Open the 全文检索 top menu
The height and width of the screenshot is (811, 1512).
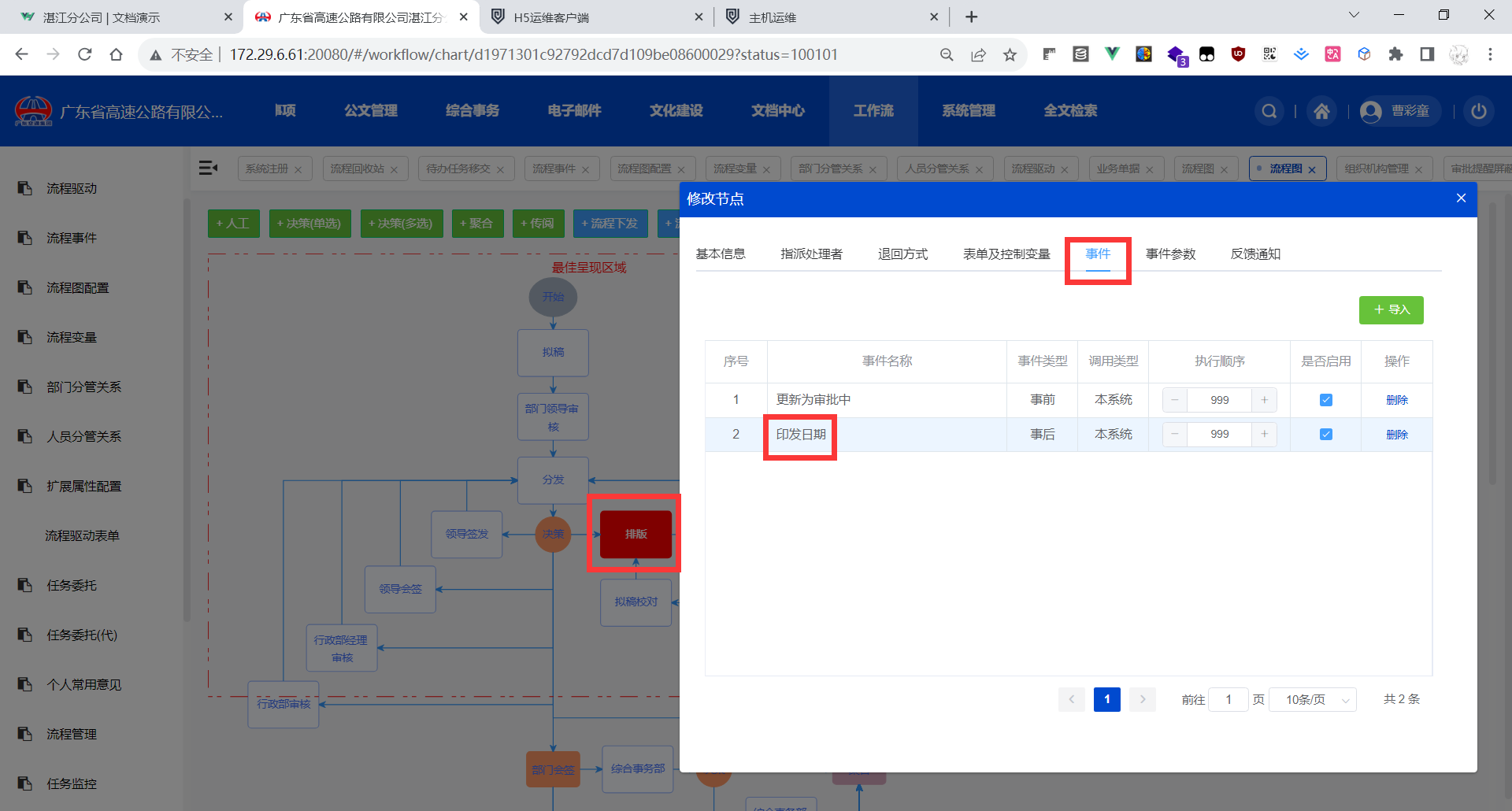1071,111
